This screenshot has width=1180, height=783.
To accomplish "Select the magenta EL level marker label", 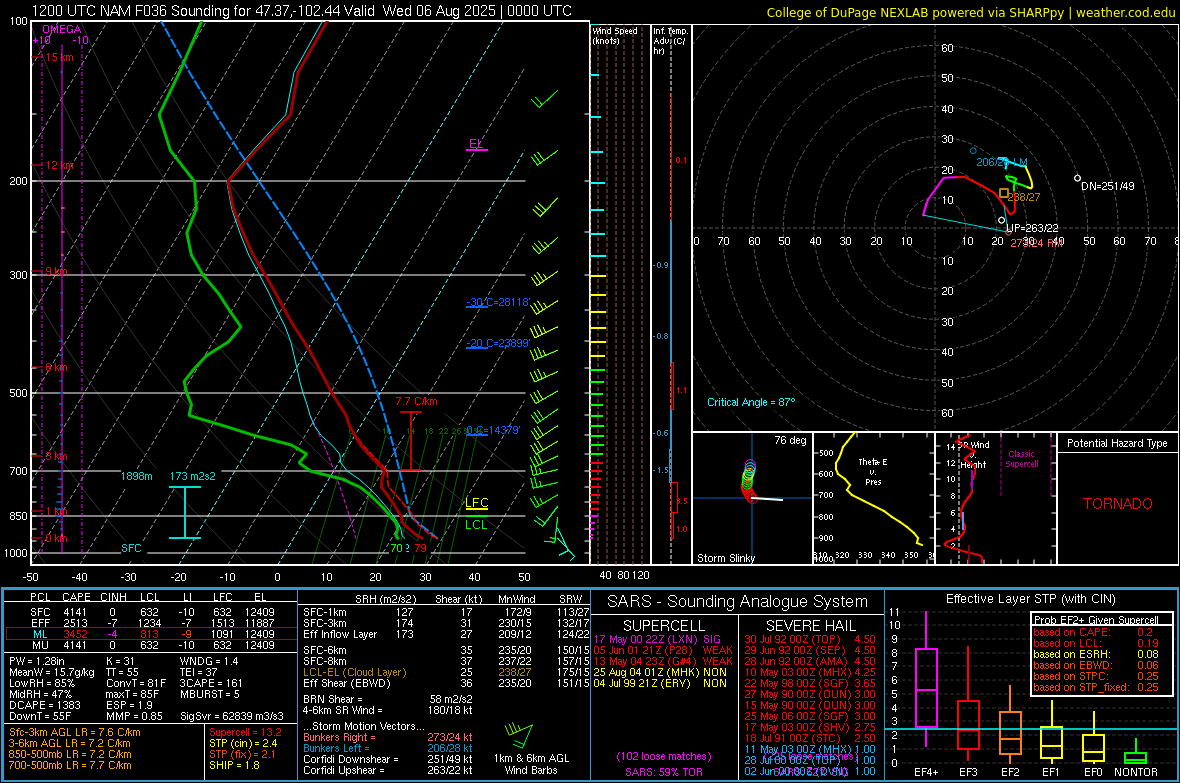I will (476, 144).
